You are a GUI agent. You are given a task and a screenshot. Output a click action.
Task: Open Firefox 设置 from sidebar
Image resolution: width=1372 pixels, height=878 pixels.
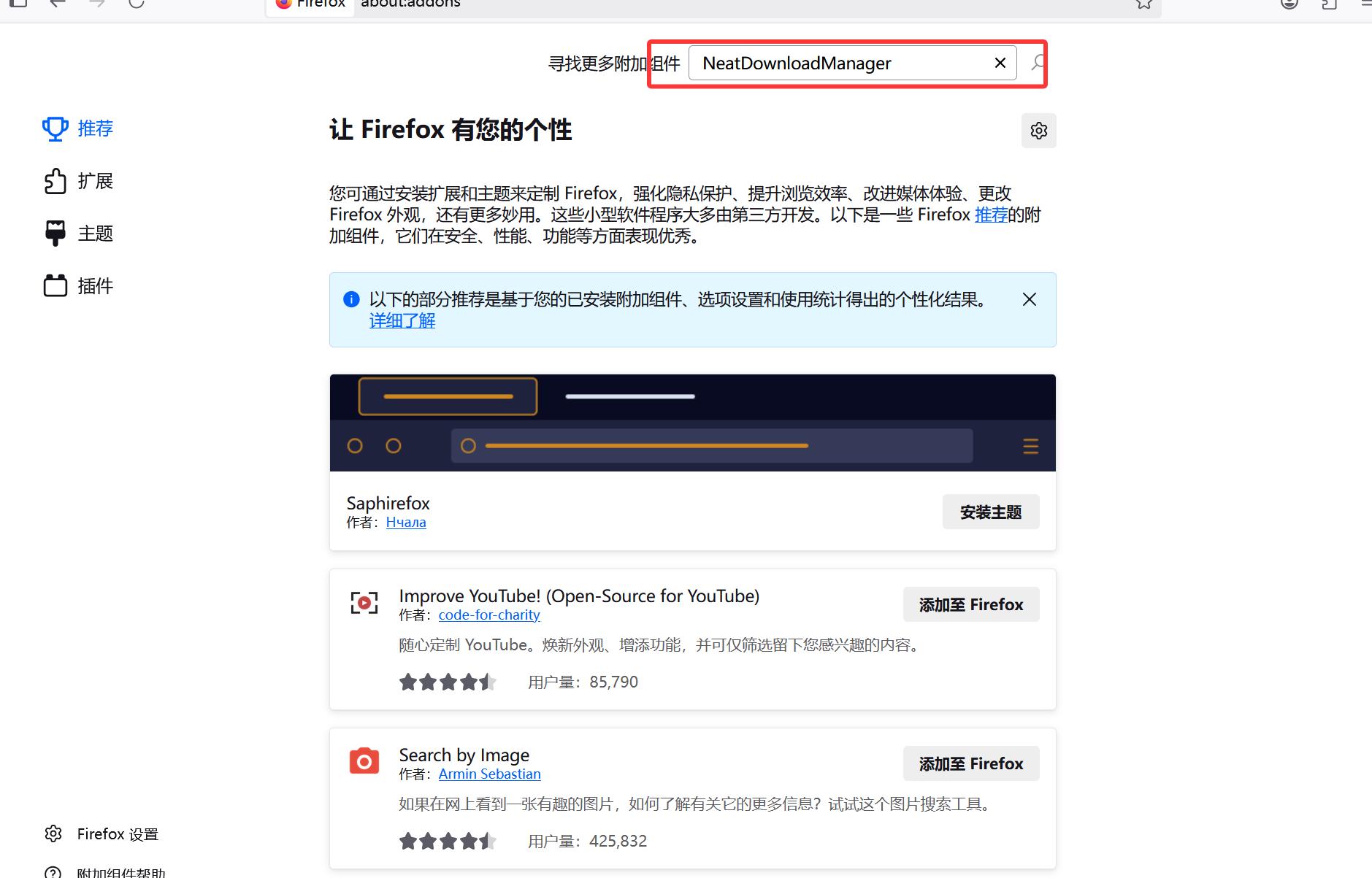101,833
